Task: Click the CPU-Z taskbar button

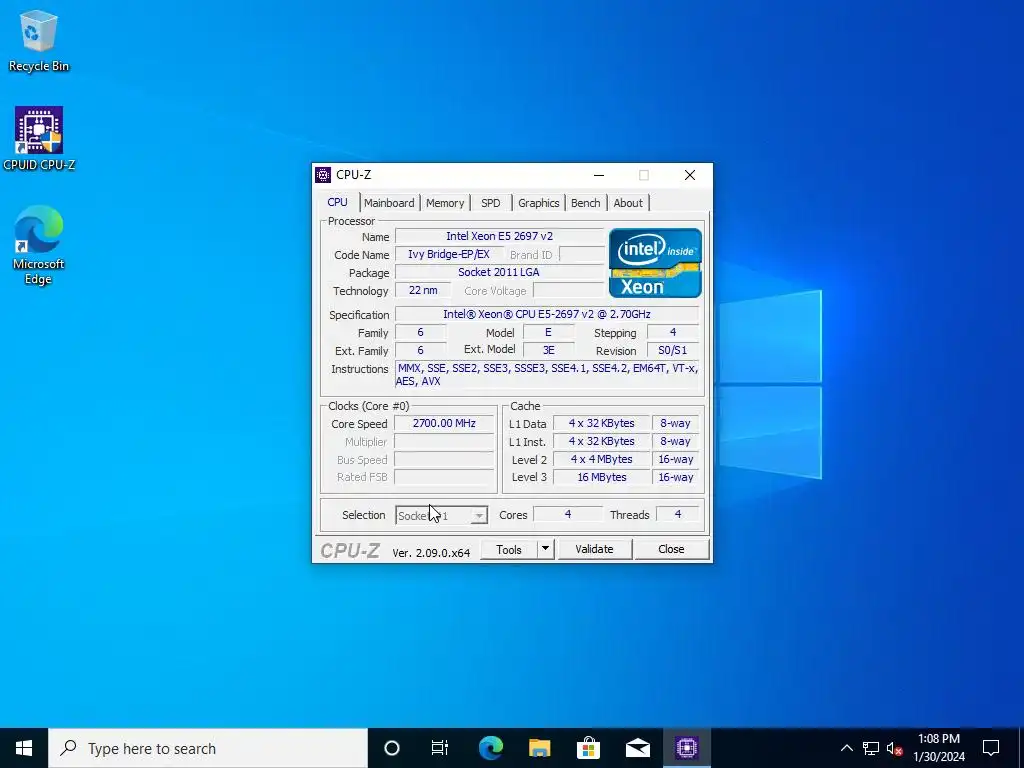Action: pos(687,748)
